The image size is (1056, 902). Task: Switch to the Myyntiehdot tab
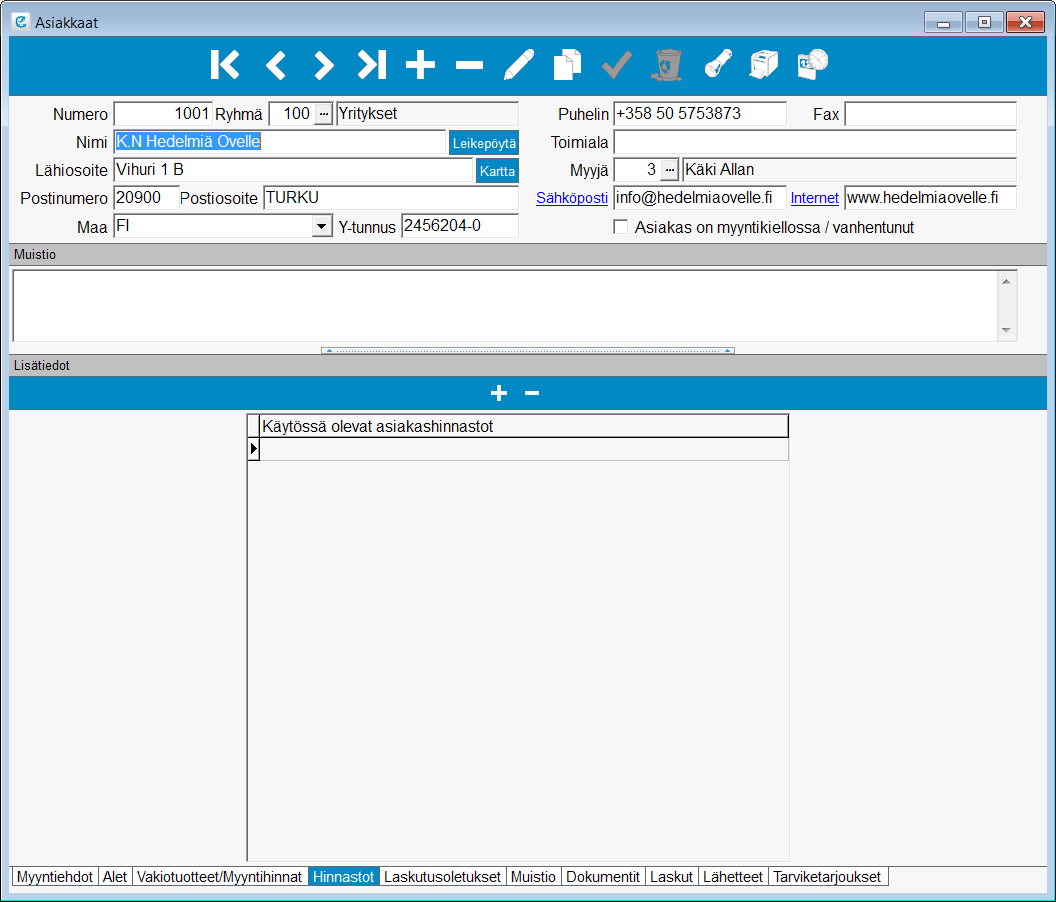[55, 877]
